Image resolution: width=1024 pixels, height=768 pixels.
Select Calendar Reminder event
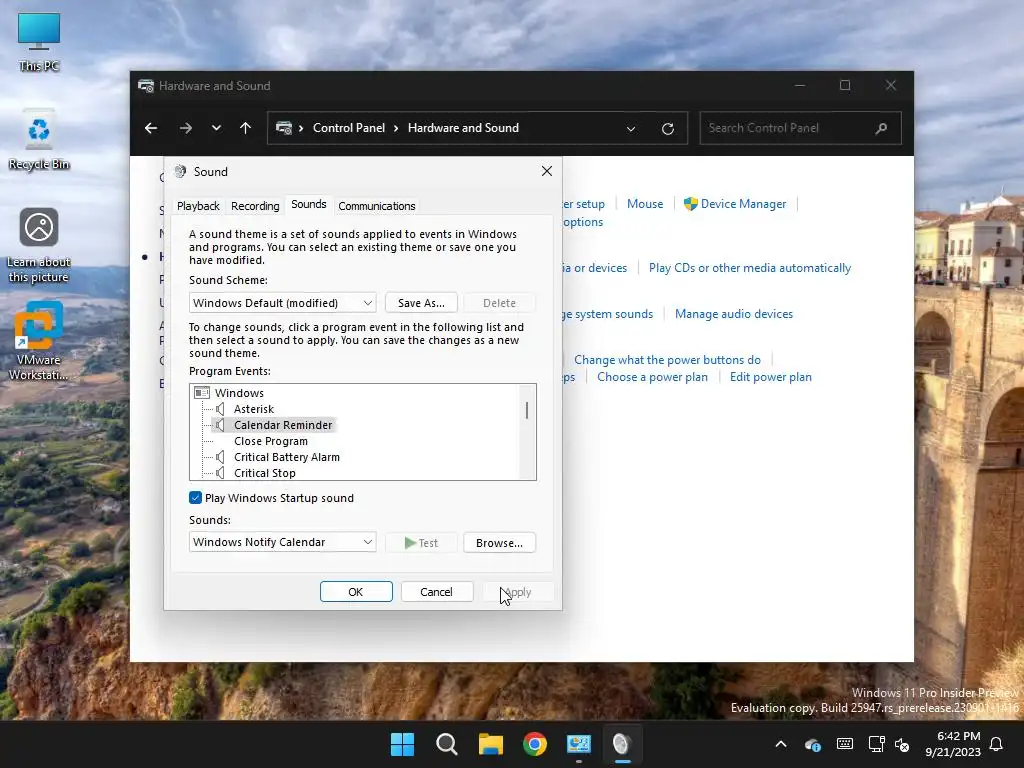(x=283, y=425)
